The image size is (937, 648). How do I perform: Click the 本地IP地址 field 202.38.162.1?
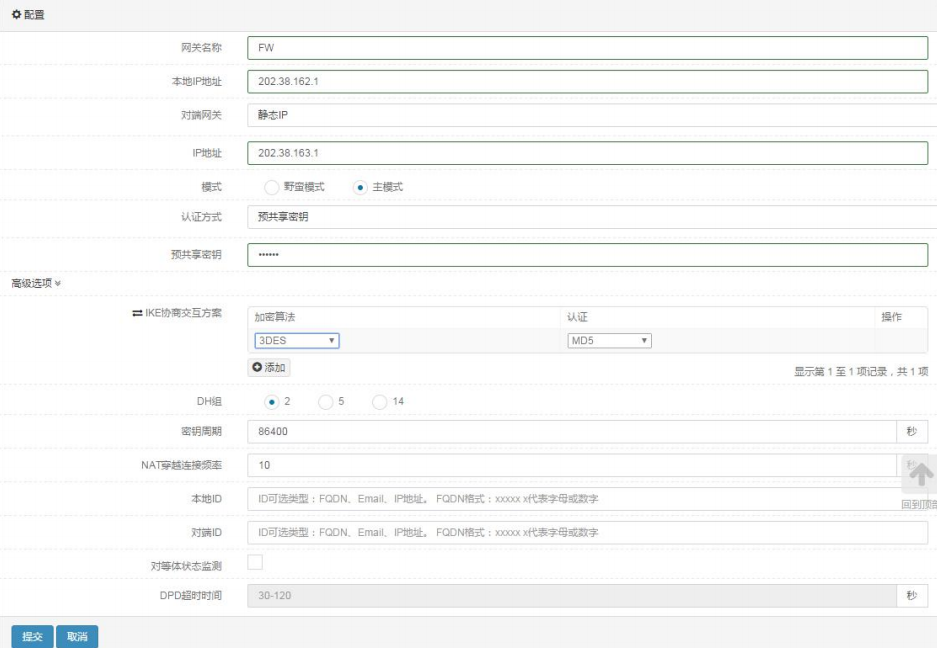(x=587, y=81)
